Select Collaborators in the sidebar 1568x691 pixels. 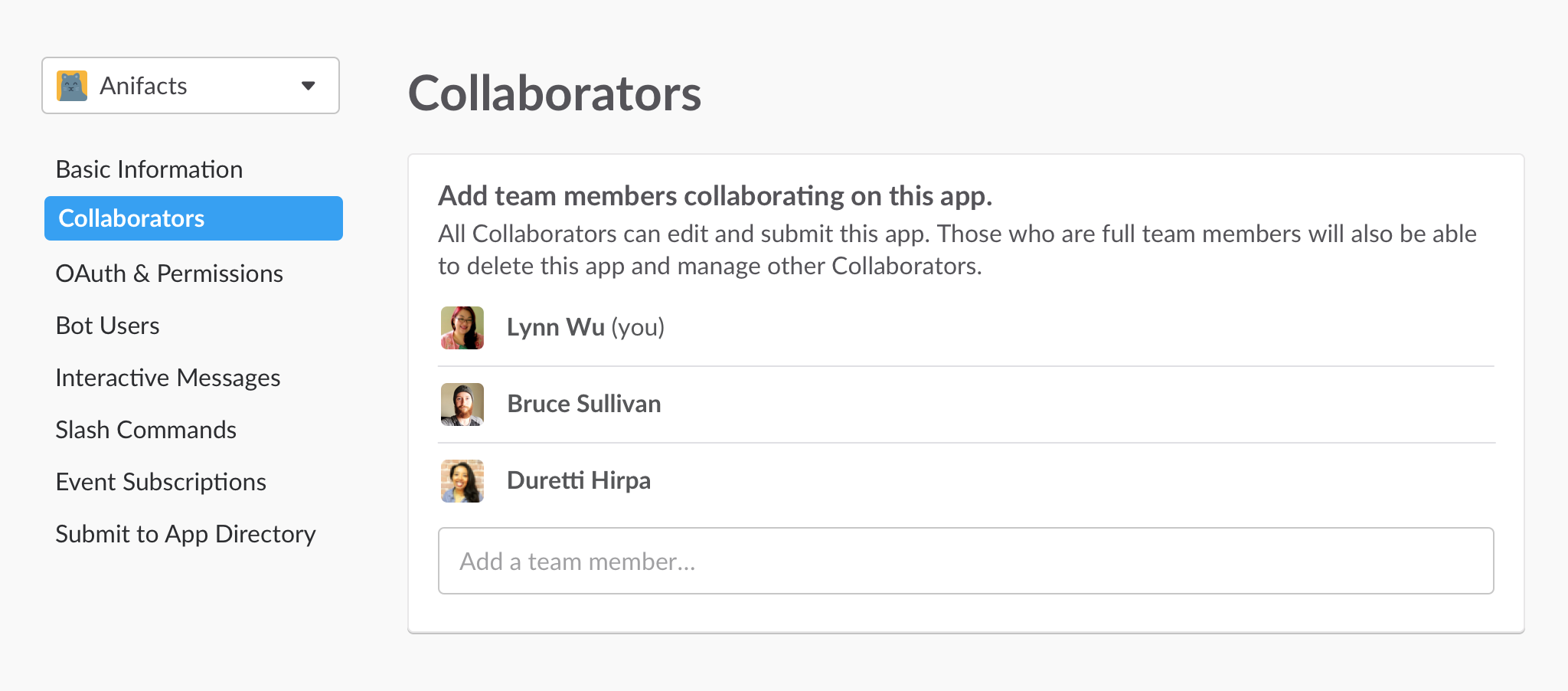click(194, 218)
